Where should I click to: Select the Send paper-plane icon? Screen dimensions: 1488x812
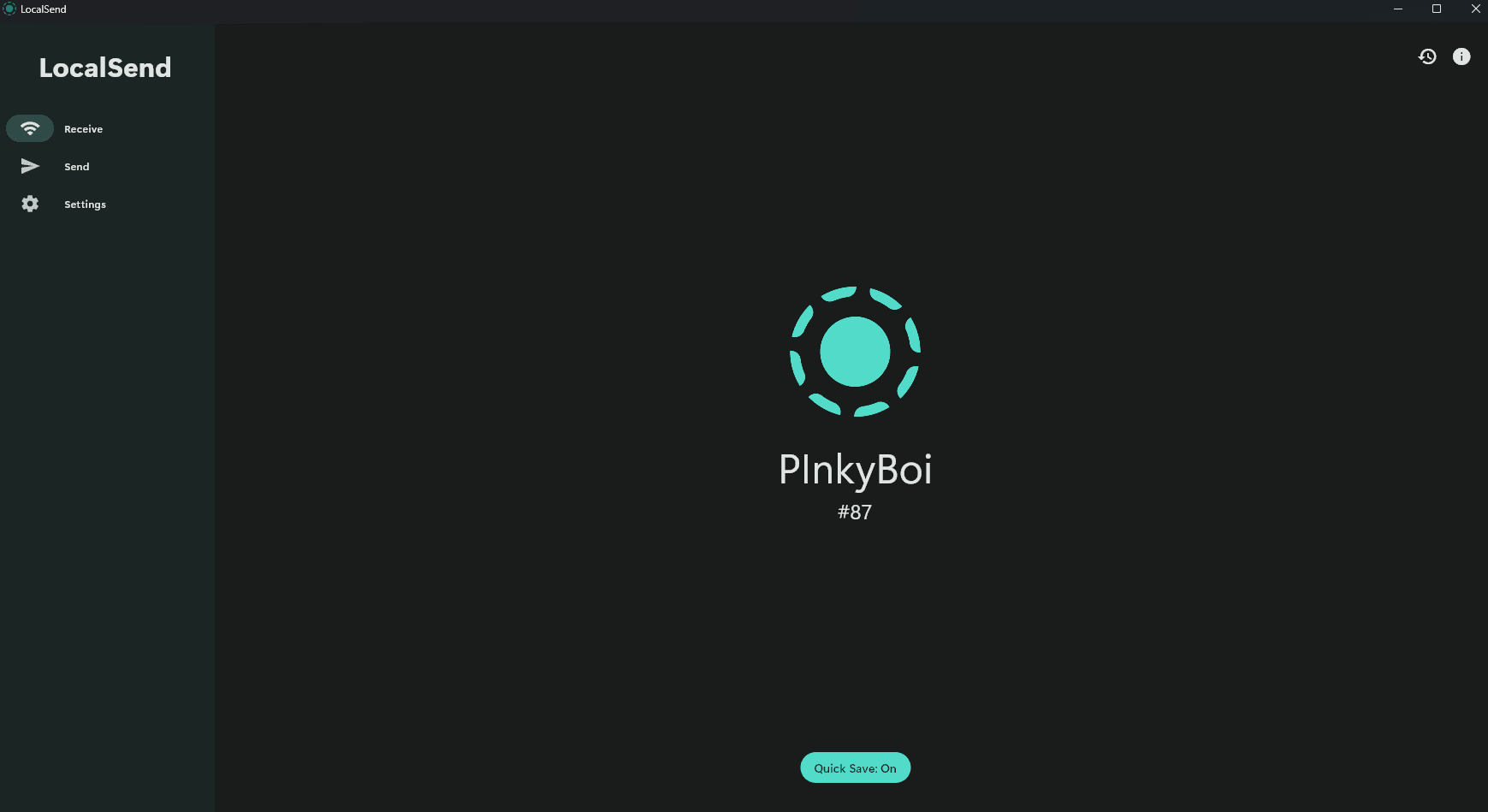(x=30, y=166)
